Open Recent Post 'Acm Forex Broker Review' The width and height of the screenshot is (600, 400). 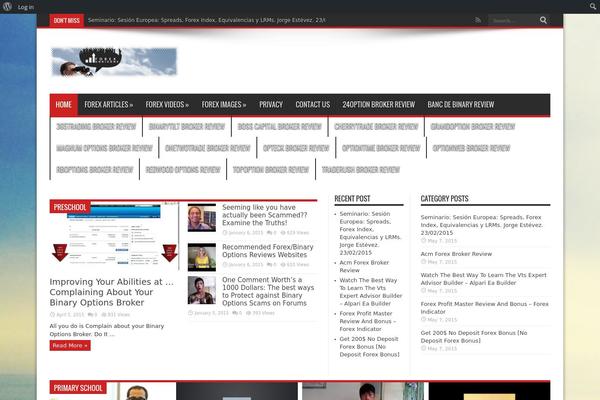(x=364, y=266)
